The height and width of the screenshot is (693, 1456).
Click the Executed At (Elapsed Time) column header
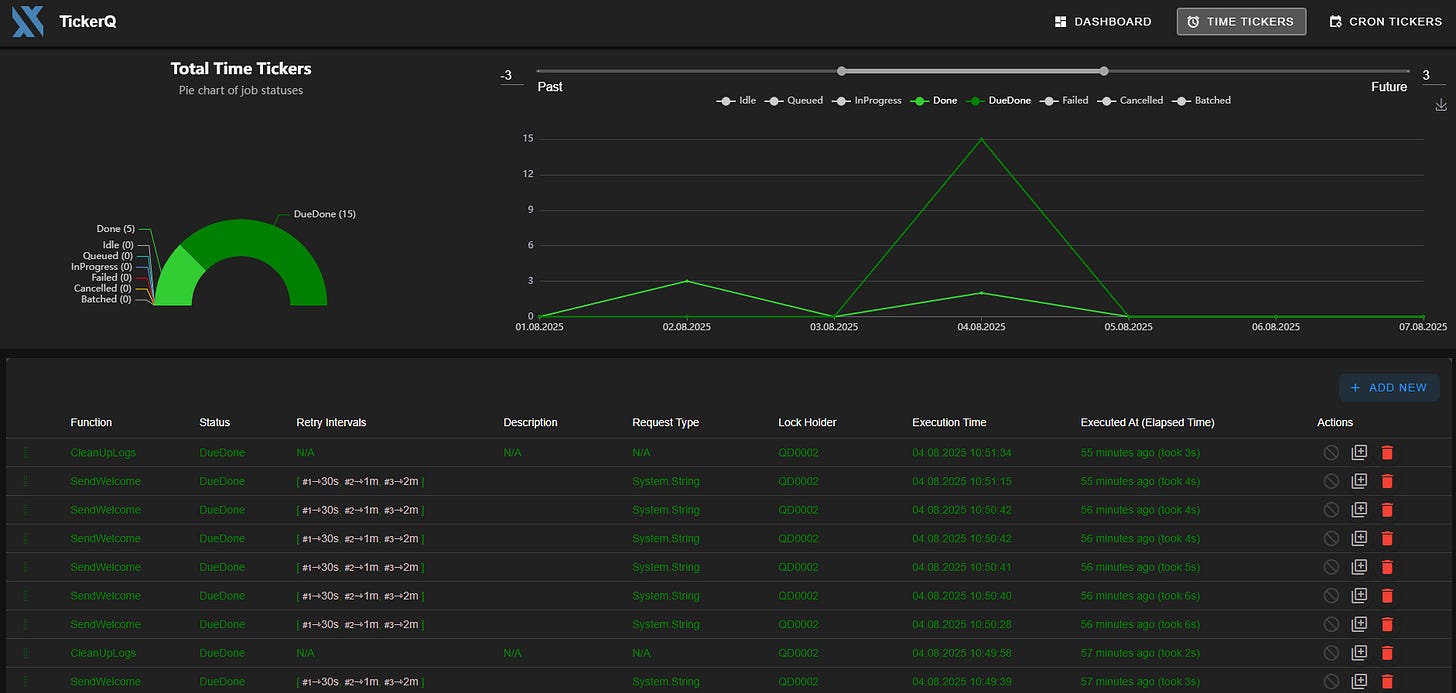point(1147,423)
